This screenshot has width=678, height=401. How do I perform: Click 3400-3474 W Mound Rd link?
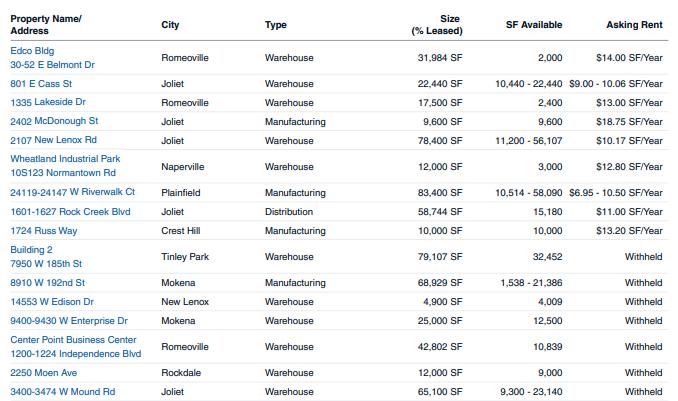(x=62, y=392)
